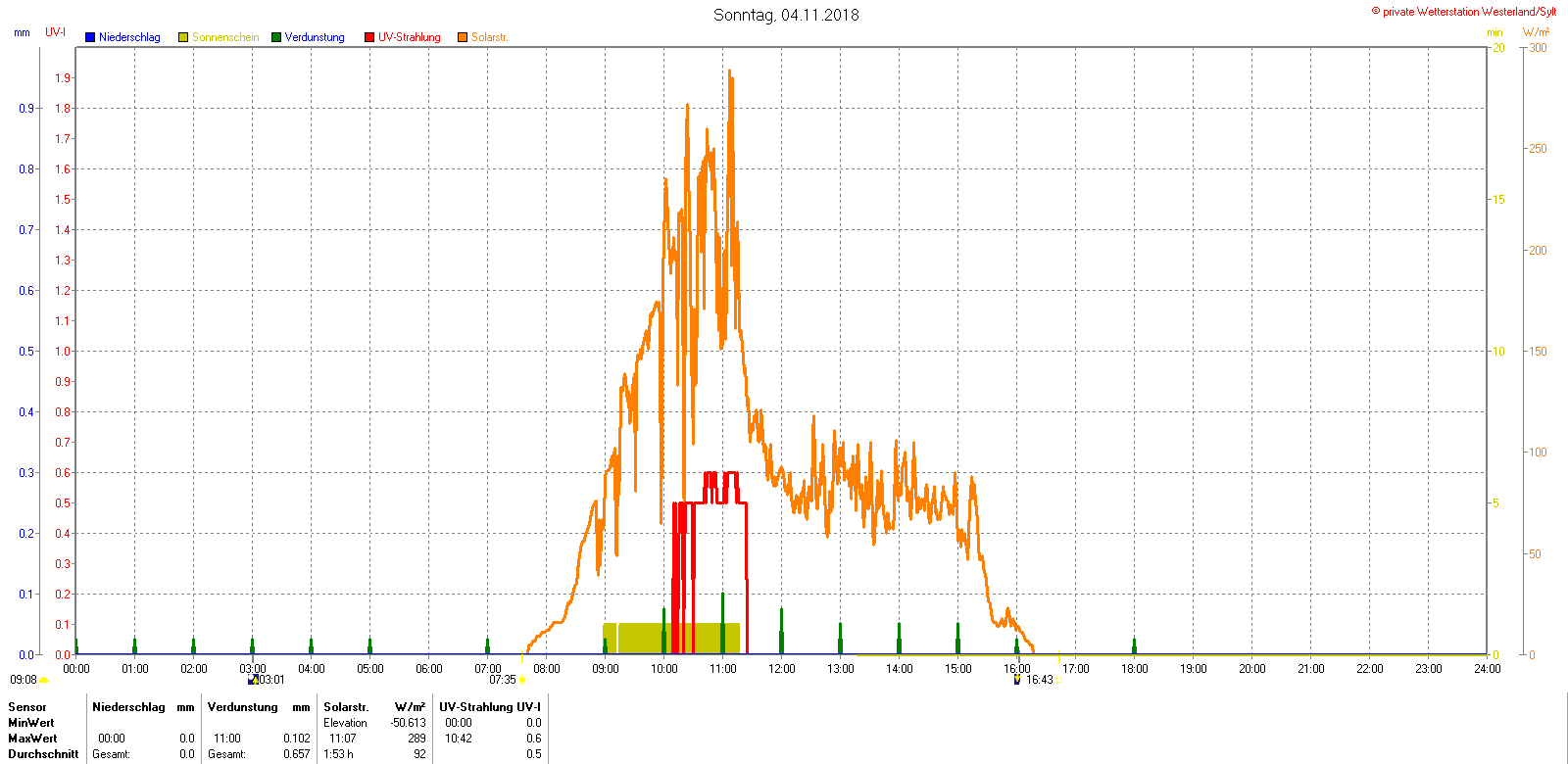Click the '300' W/m² axis value
The width and height of the screenshot is (1568, 764).
1539,48
